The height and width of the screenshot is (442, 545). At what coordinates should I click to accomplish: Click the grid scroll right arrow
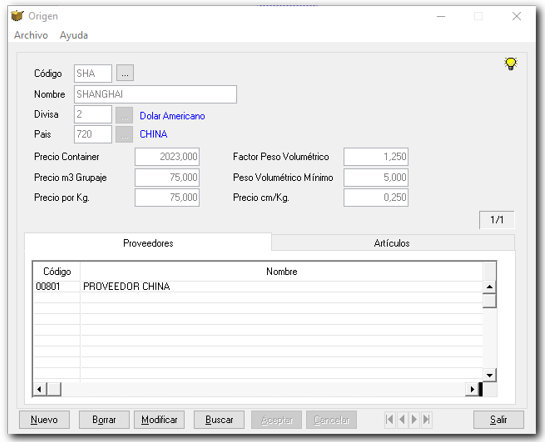click(472, 389)
